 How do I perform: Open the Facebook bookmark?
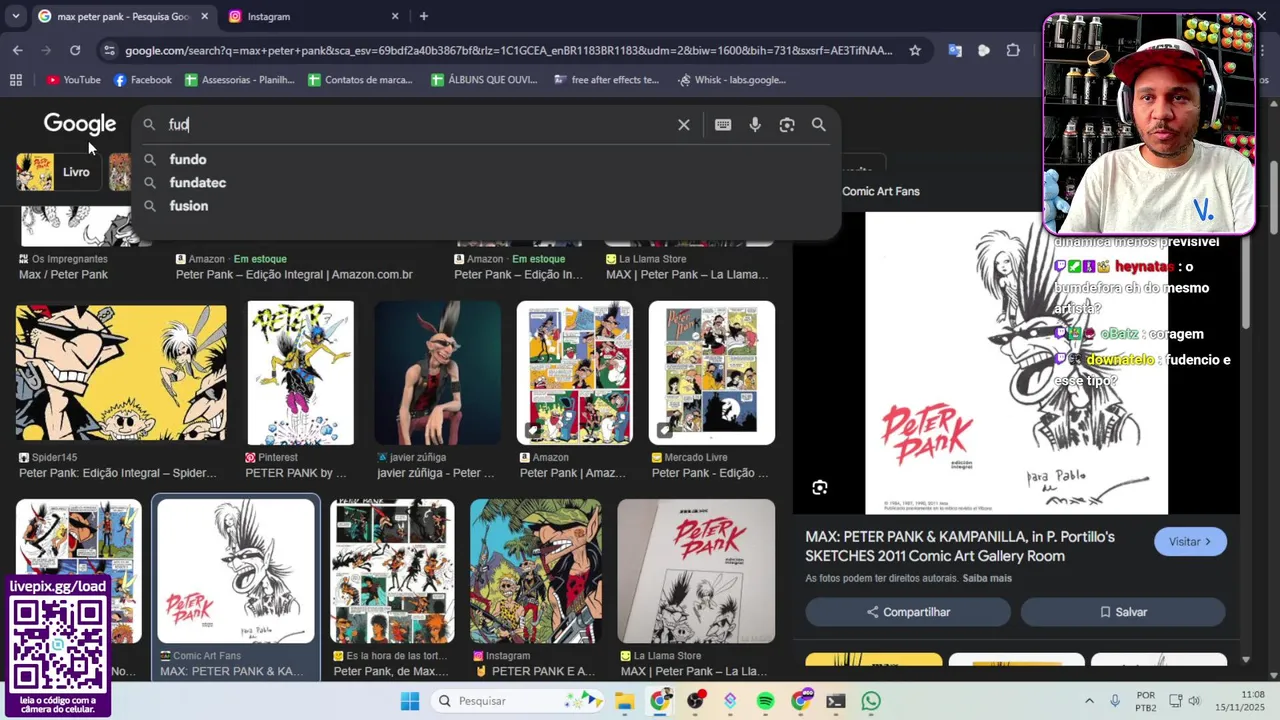pos(142,80)
